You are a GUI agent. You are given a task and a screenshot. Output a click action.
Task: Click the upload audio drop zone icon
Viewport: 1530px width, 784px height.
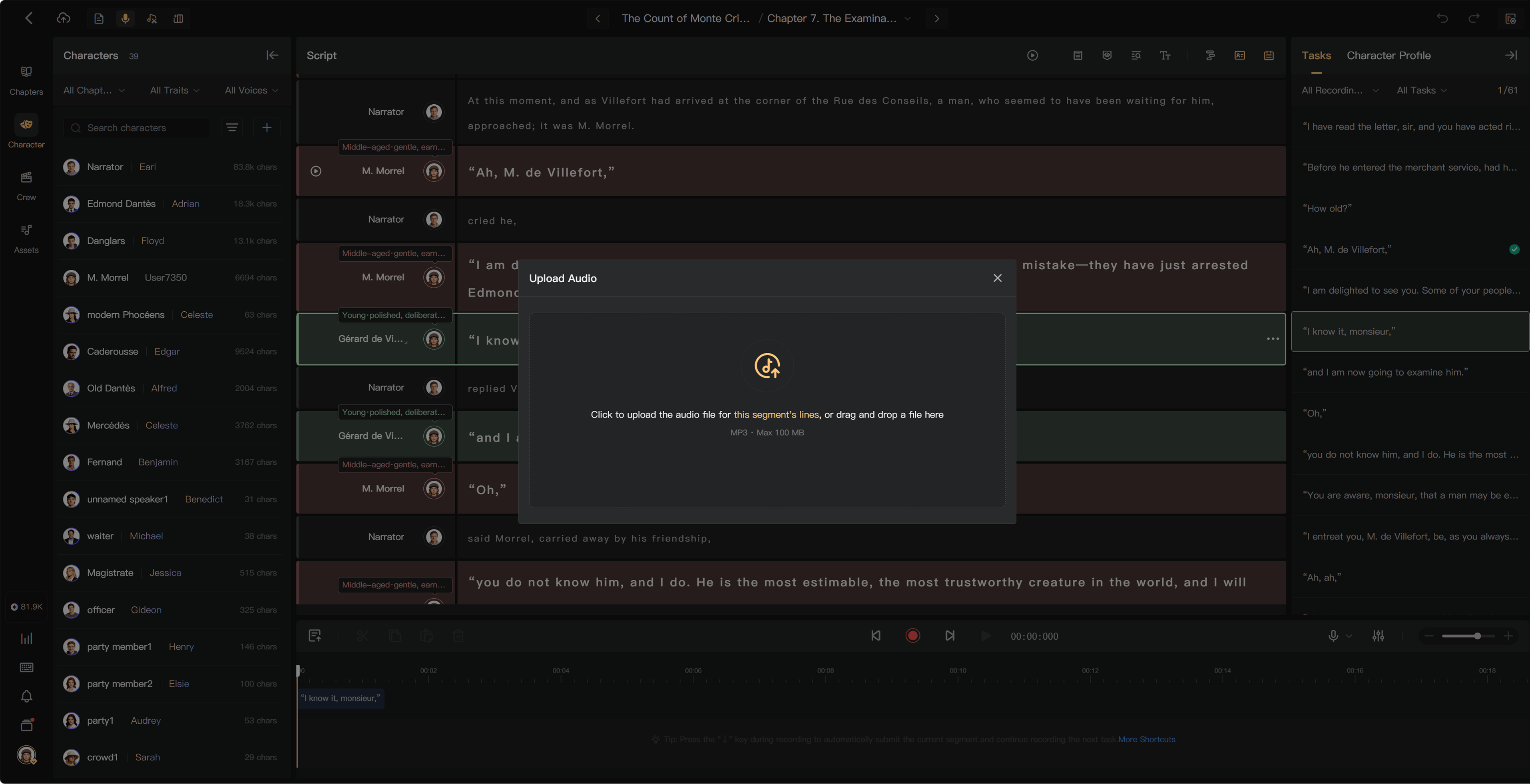point(767,366)
